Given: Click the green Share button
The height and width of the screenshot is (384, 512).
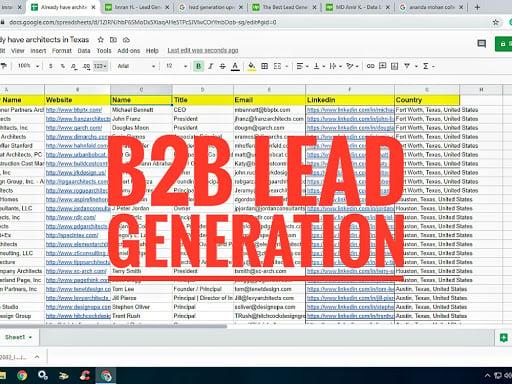Looking at the screenshot, I should 504,44.
